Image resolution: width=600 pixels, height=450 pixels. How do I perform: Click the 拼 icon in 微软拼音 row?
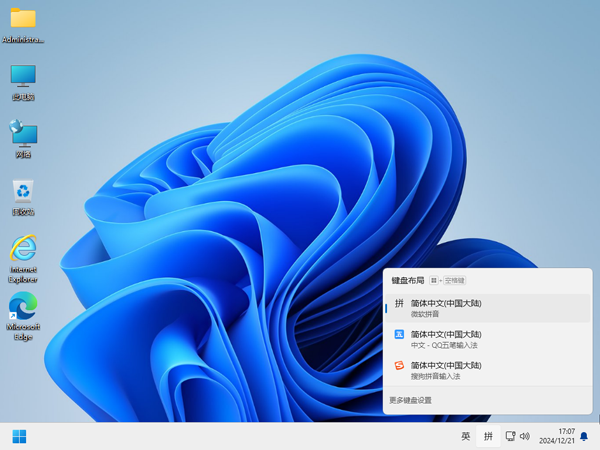399,303
